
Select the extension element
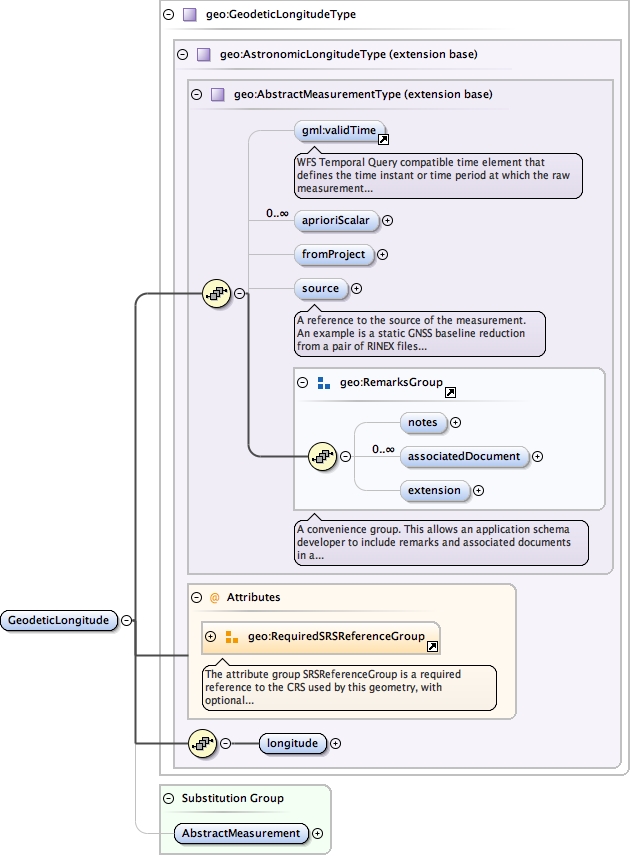(434, 490)
